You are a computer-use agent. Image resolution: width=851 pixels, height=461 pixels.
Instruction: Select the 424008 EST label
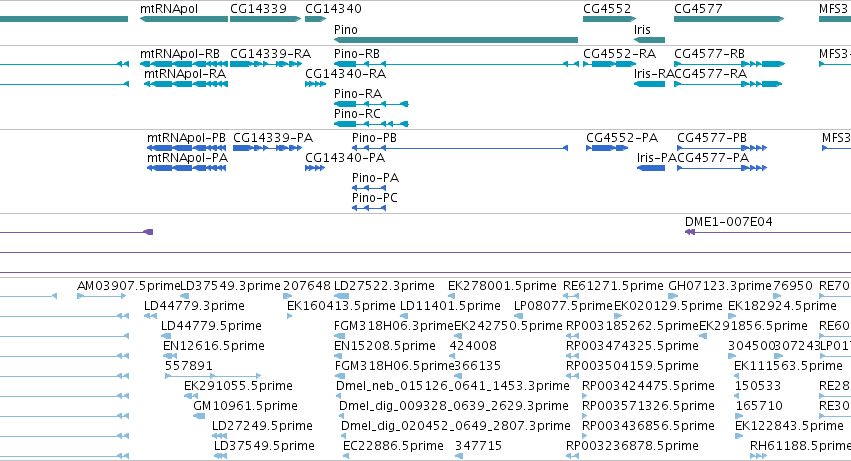coord(473,346)
